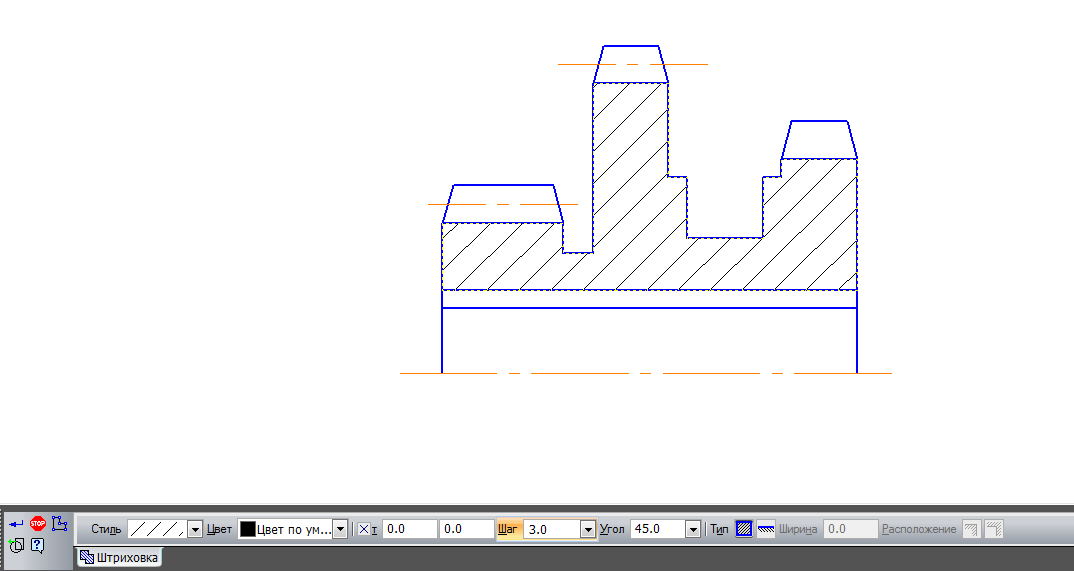The height and width of the screenshot is (571, 1074).
Task: Open the Стиль hatch style dropdown
Action: 195,529
